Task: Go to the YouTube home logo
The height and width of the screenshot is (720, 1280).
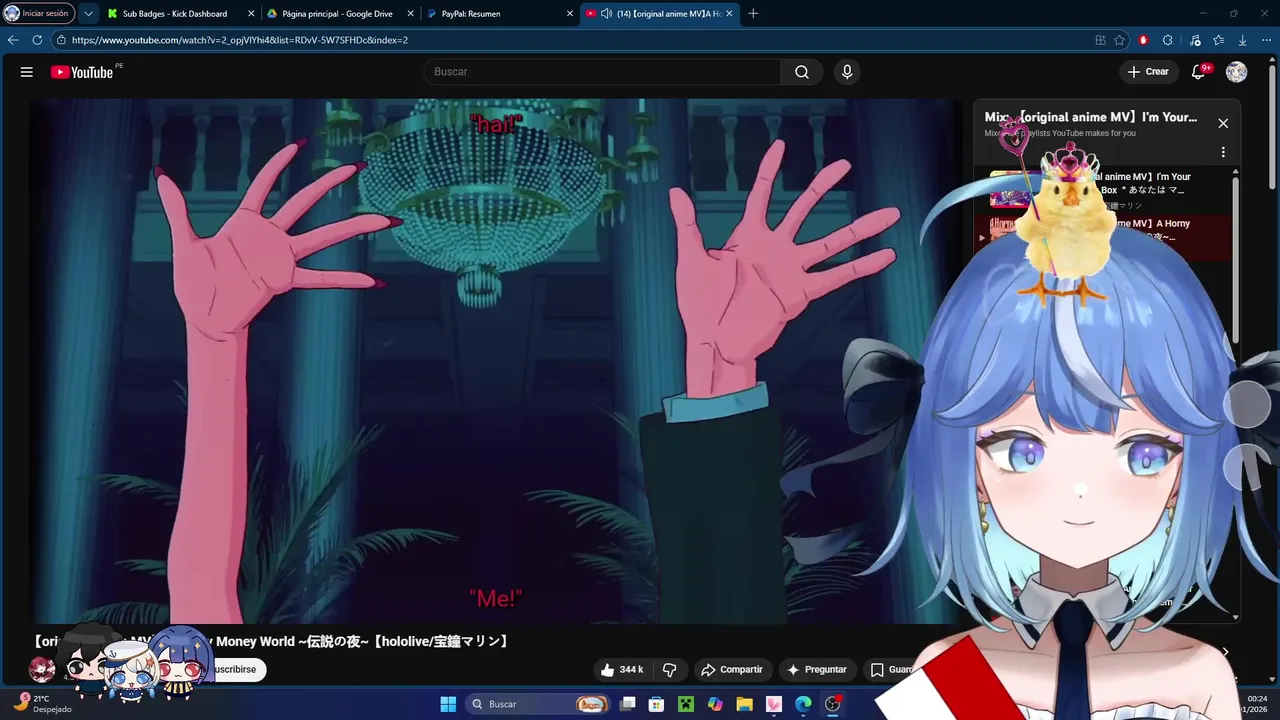Action: 82,72
